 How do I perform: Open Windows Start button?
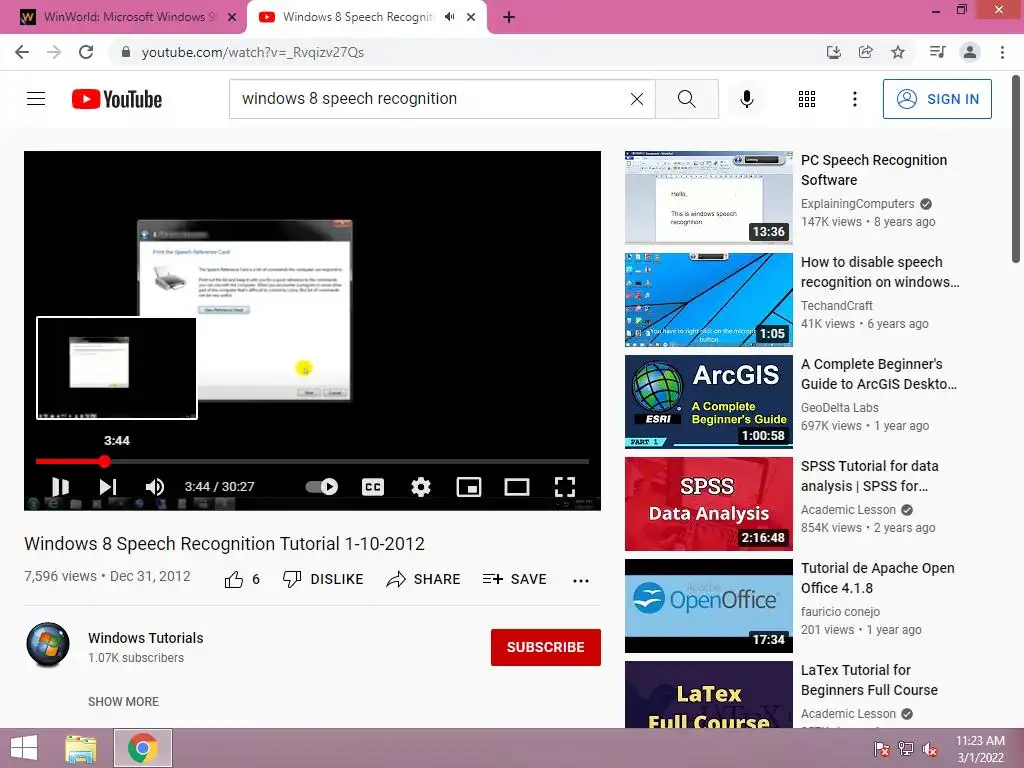click(x=24, y=748)
